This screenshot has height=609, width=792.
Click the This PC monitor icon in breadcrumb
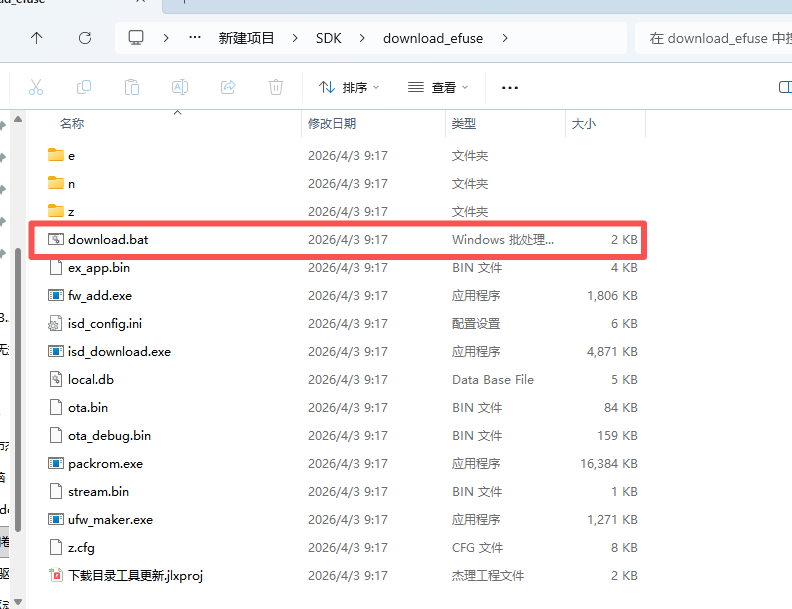[x=136, y=38]
